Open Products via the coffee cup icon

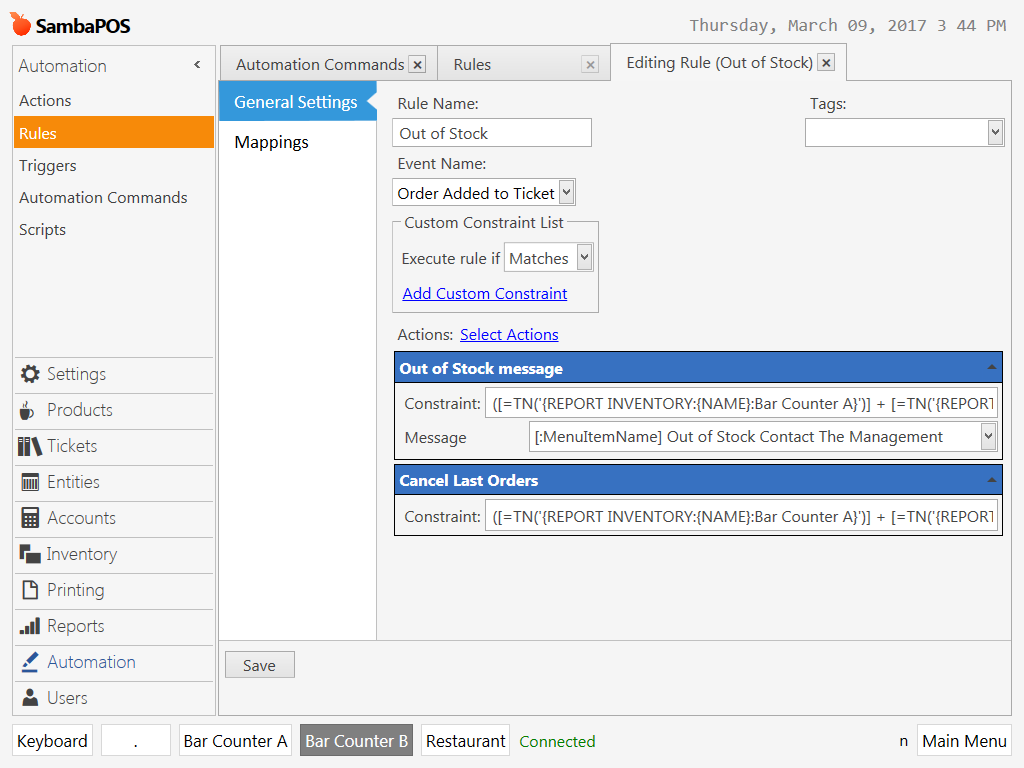coord(30,410)
